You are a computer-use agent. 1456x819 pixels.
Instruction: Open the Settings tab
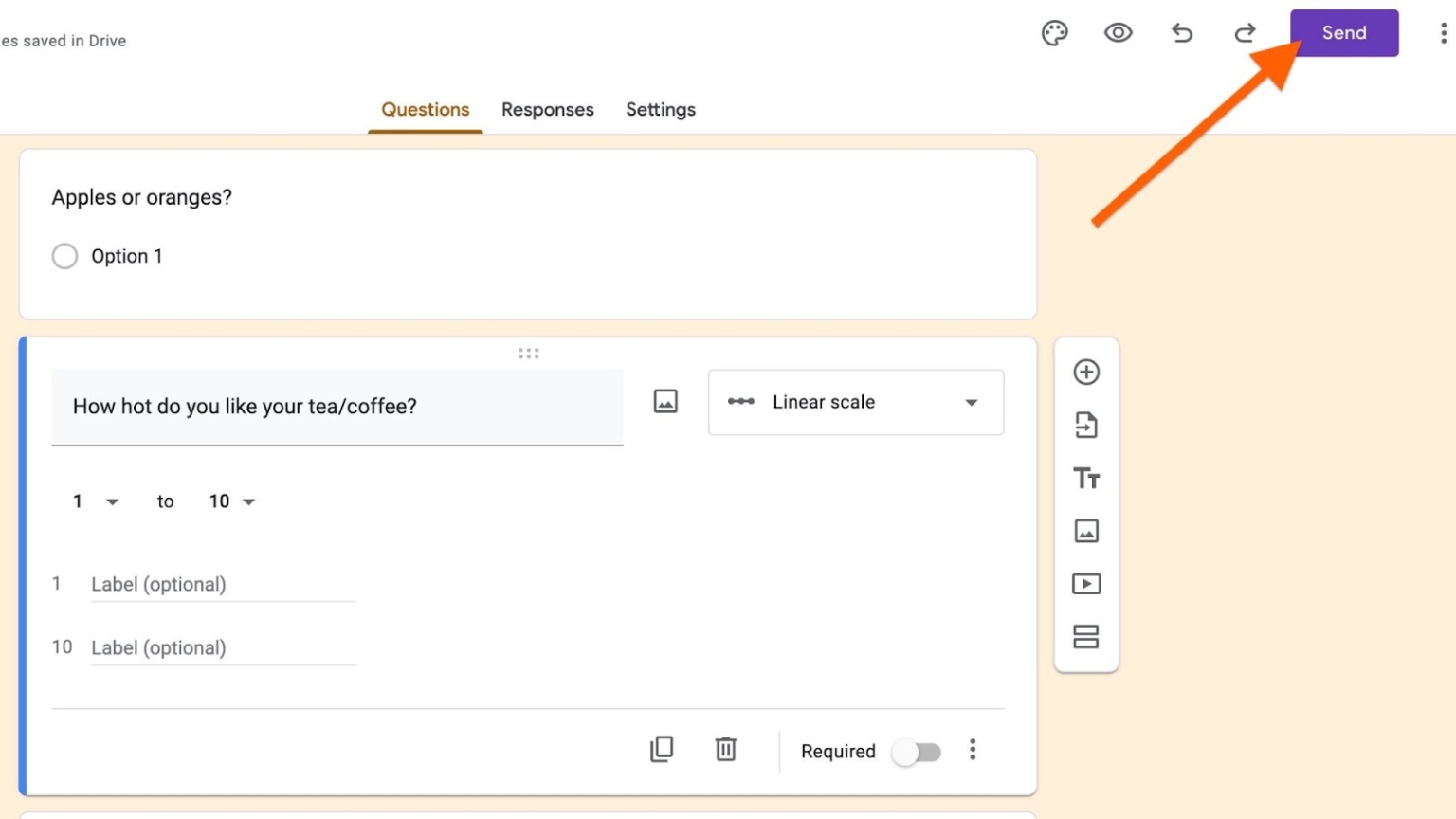coord(661,109)
